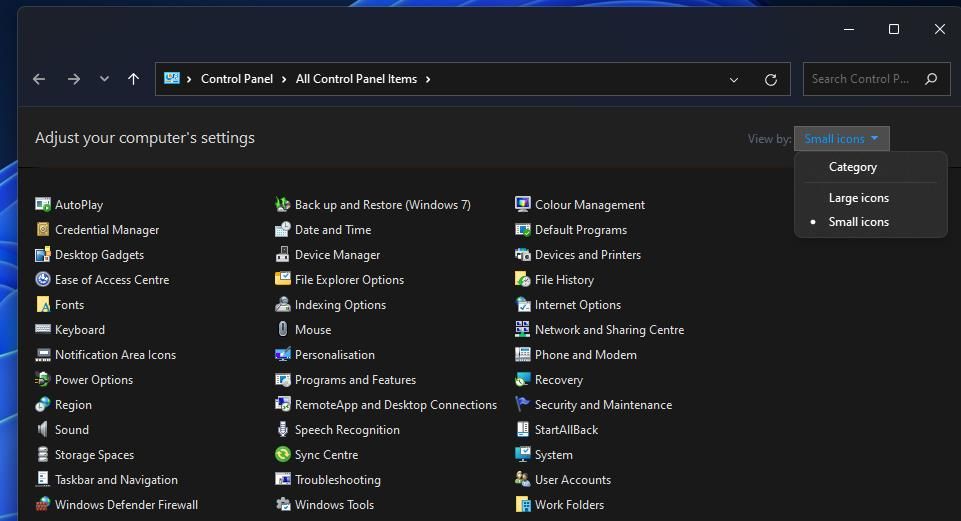Click the Search Control Panel field

tap(860, 79)
